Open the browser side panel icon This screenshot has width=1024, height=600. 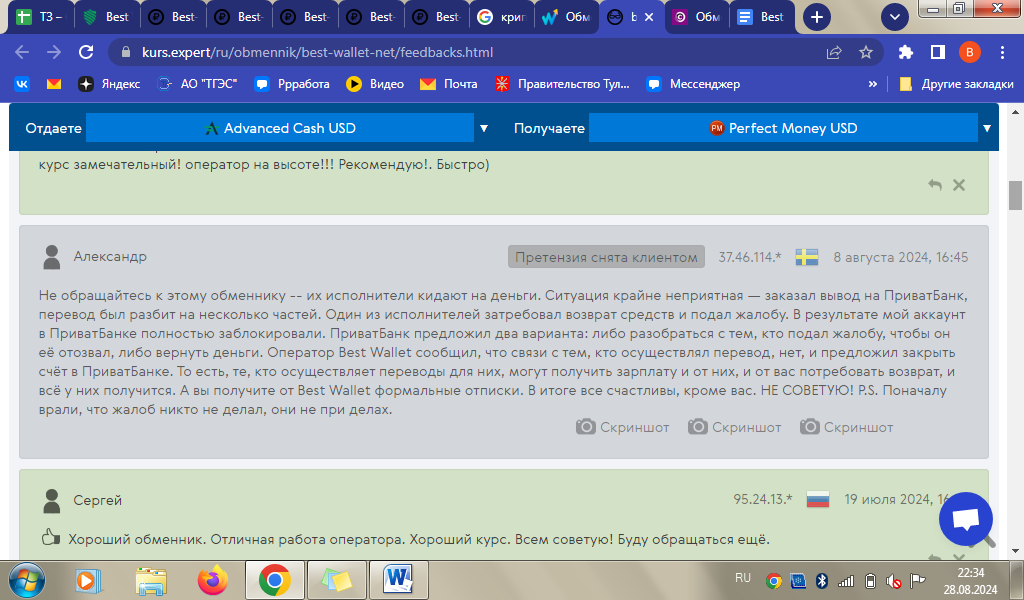coord(938,52)
